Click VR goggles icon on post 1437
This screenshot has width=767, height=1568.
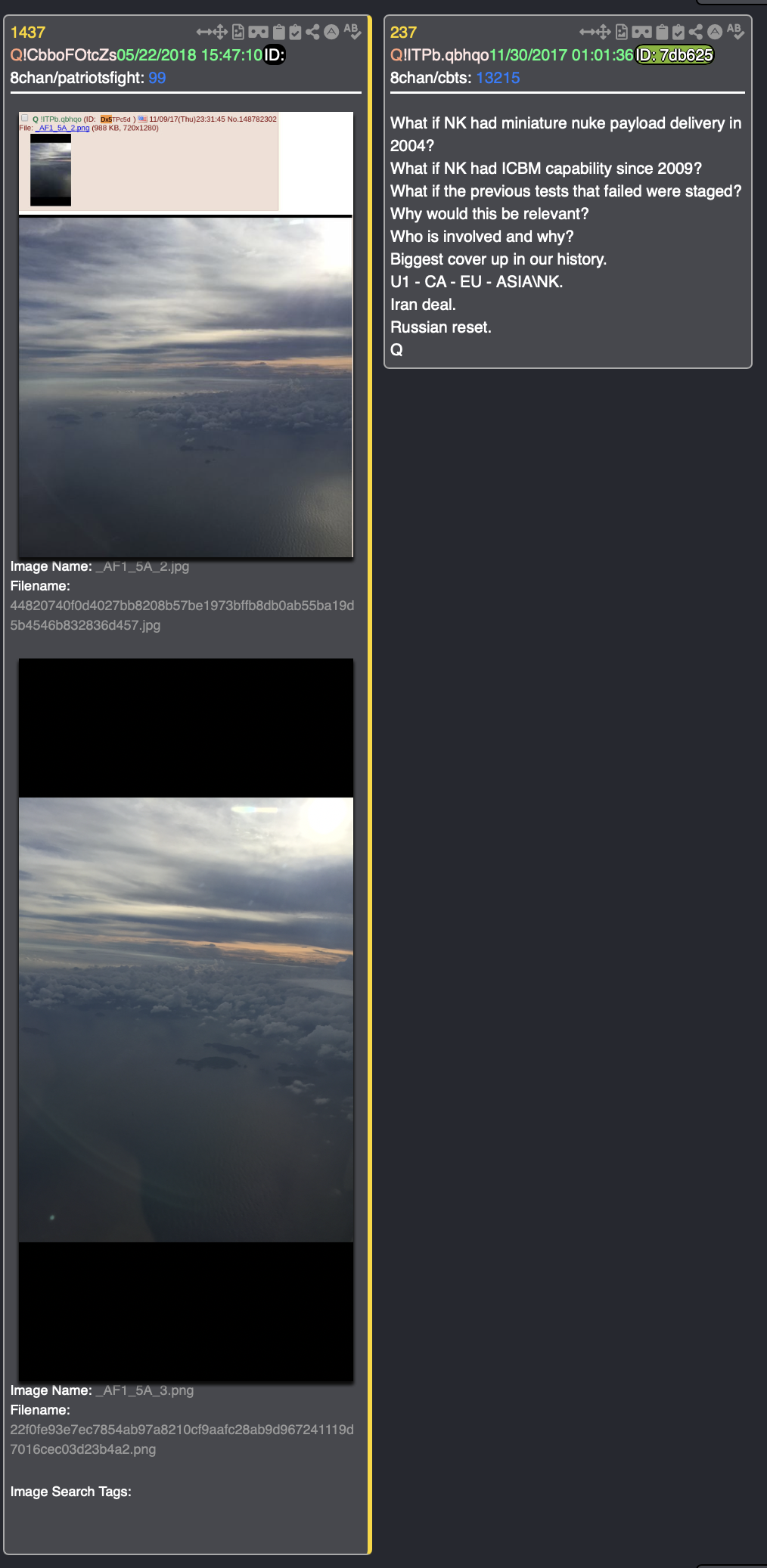259,32
